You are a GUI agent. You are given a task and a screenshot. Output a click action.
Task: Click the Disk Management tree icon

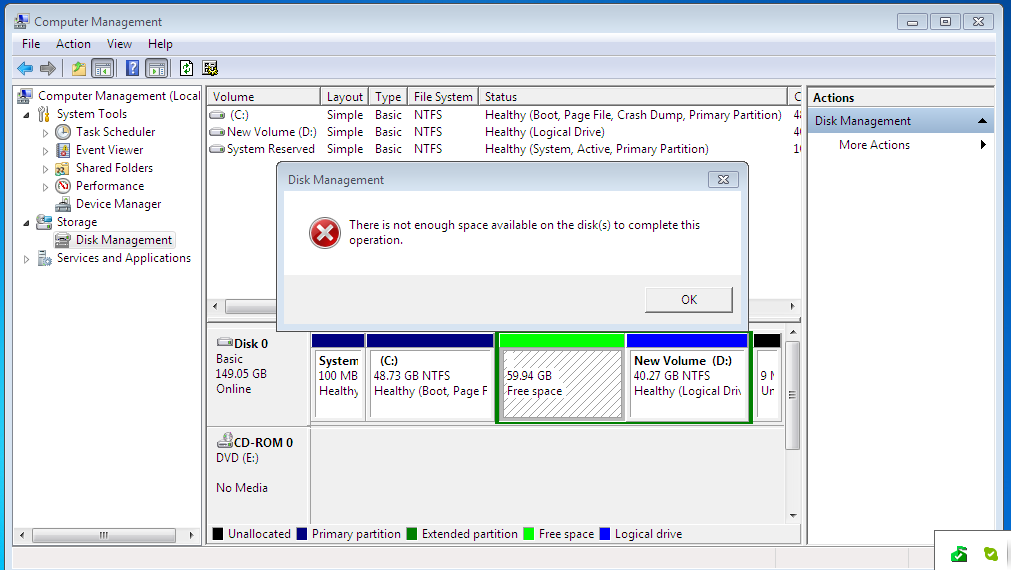[x=63, y=241]
